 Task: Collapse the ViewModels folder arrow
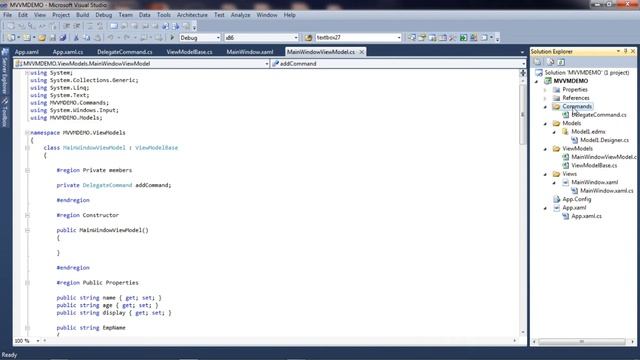545,149
